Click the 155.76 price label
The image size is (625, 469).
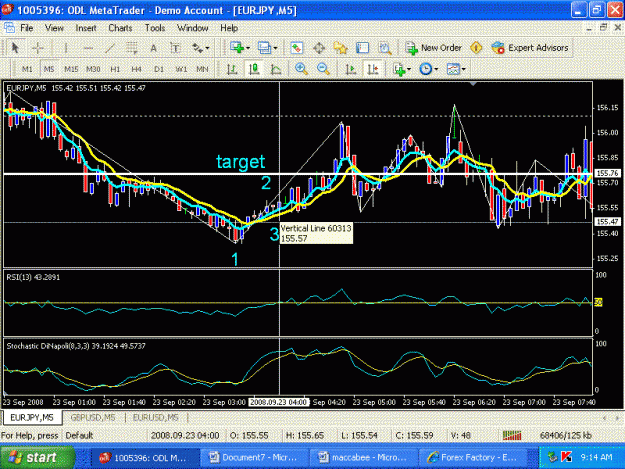(x=607, y=173)
